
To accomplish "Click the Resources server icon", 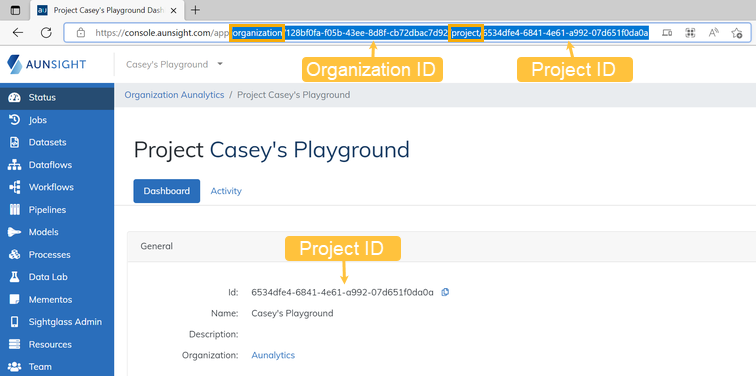I will coord(14,344).
